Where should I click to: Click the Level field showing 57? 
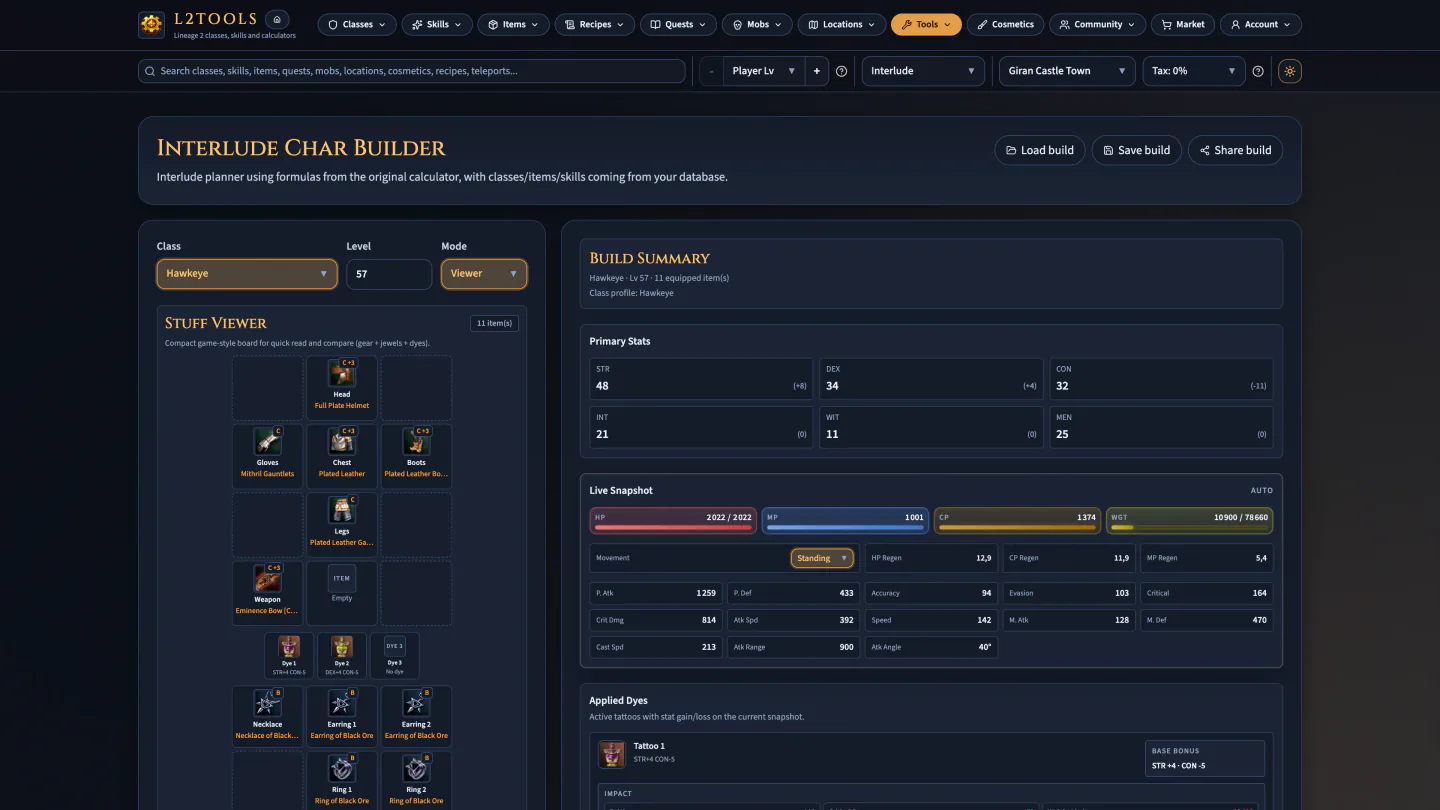point(389,274)
